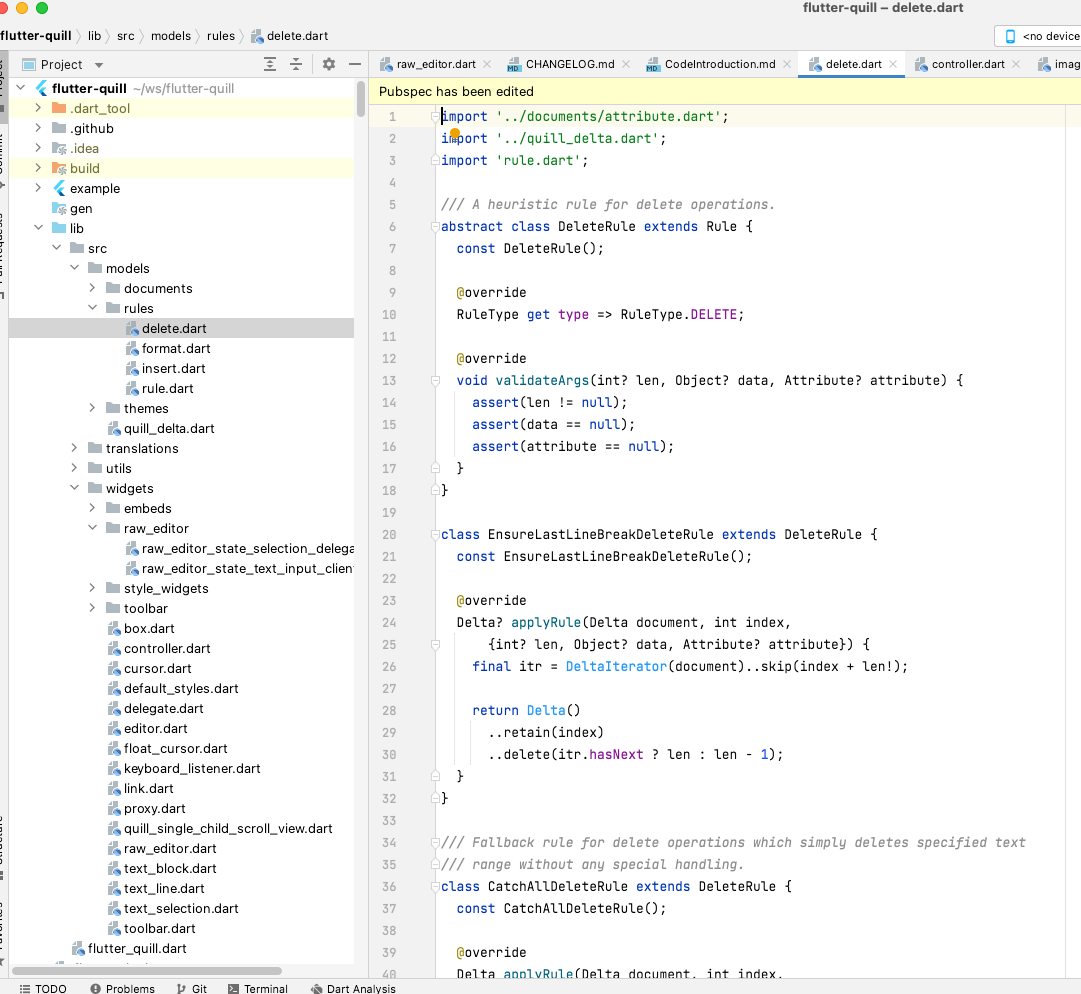This screenshot has width=1081, height=994.
Task: Fold CatchAllDeleteRule class at line 36
Action: pyautogui.click(x=435, y=886)
